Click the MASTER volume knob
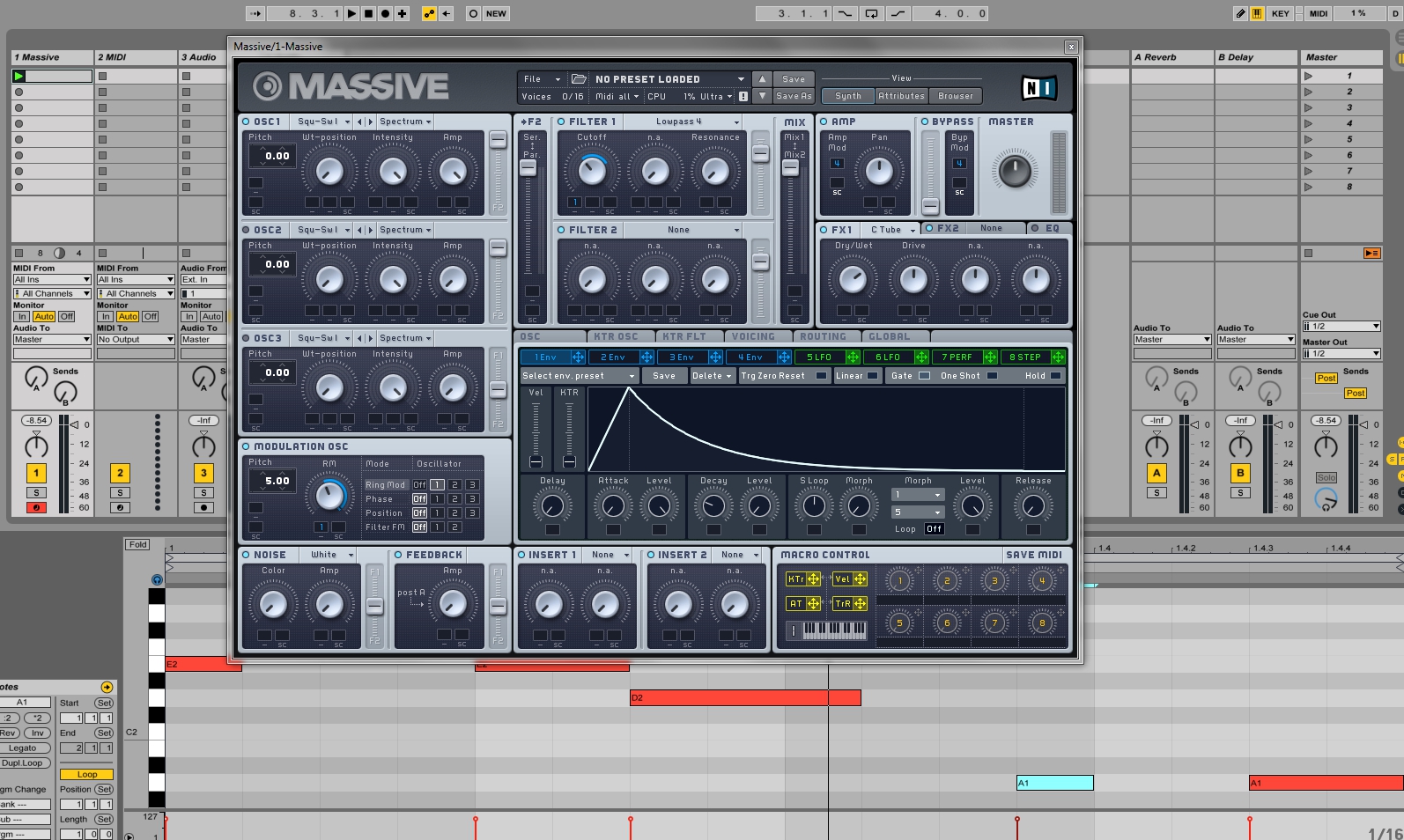Screen dimensions: 1404x840 click(1014, 171)
